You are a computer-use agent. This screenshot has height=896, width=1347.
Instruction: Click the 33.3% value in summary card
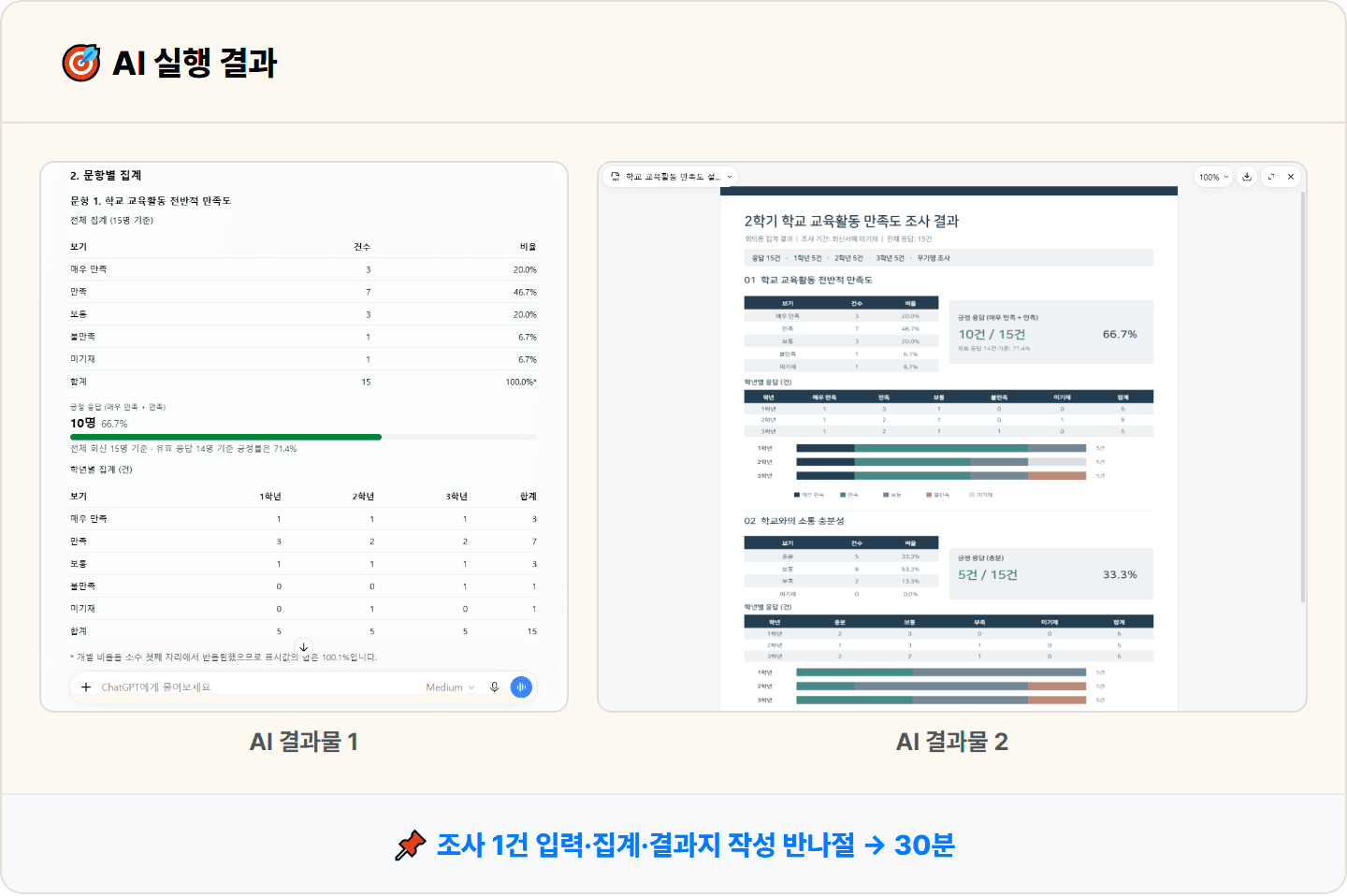1120,575
